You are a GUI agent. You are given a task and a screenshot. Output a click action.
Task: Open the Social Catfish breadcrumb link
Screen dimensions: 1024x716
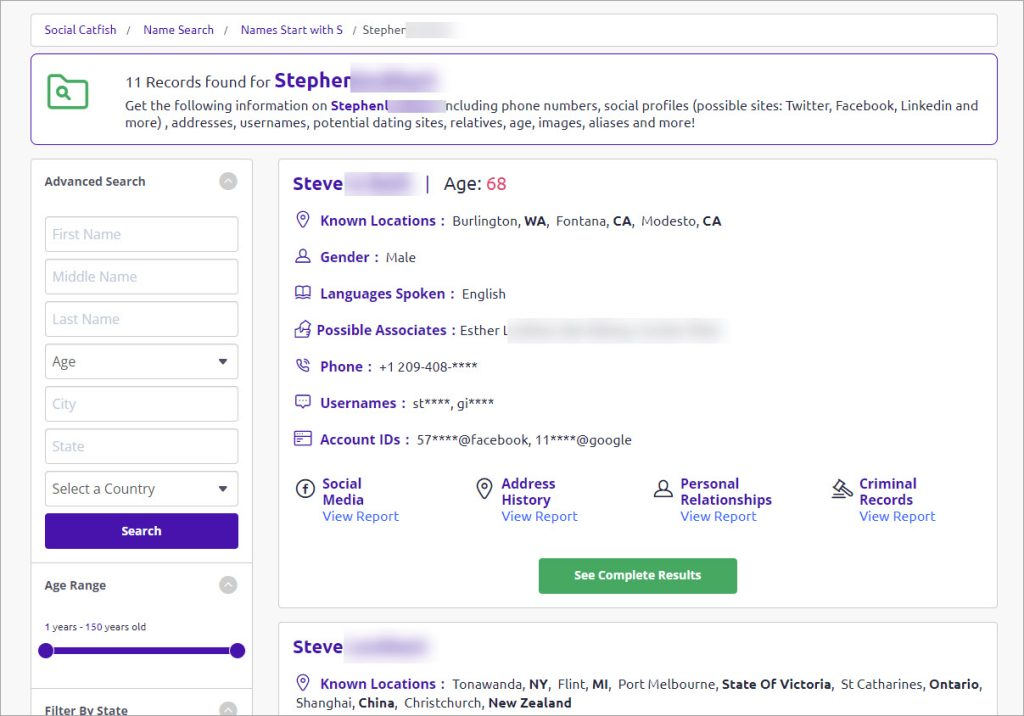[x=80, y=30]
